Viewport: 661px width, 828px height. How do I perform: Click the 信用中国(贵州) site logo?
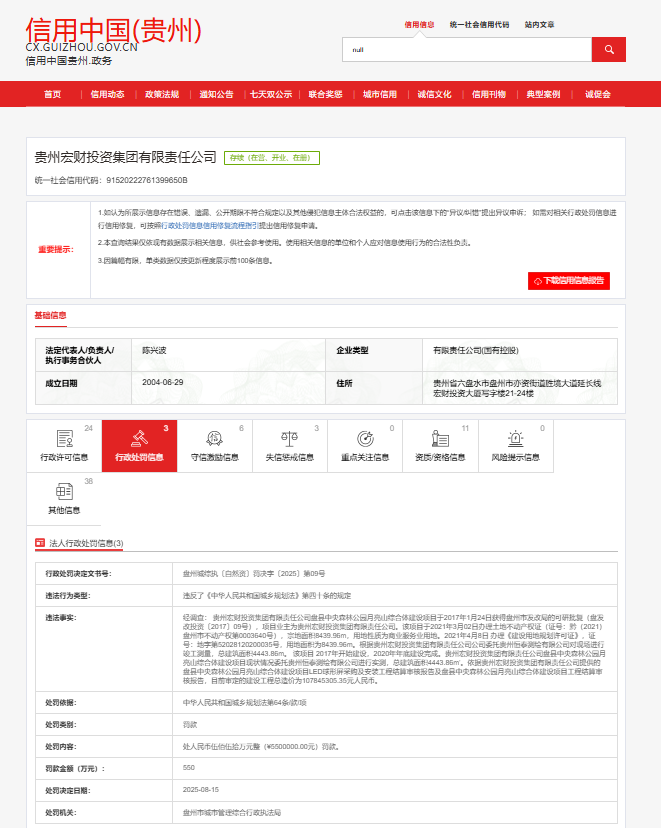pyautogui.click(x=113, y=30)
